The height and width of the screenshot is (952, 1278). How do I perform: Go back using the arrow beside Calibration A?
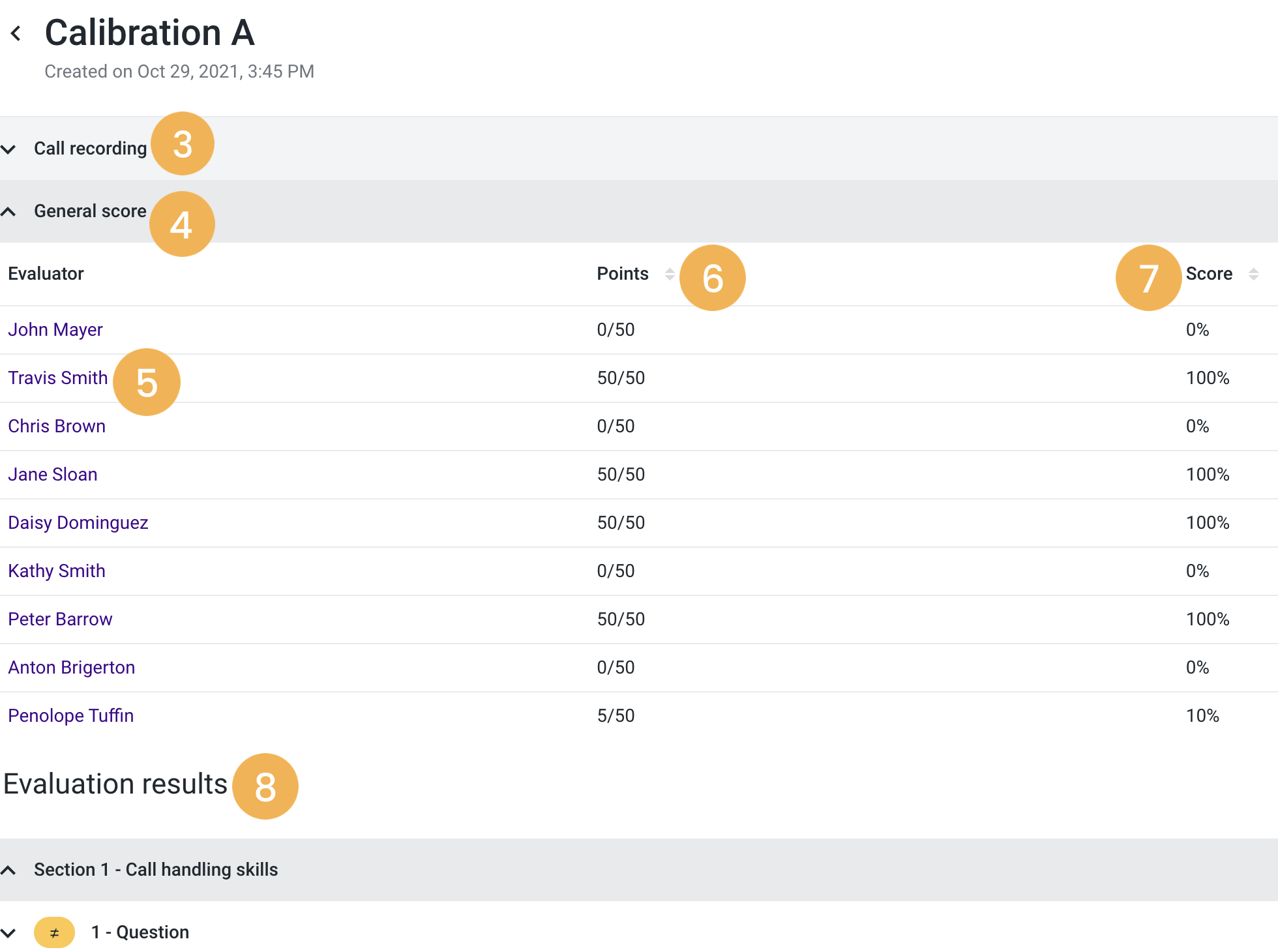pyautogui.click(x=16, y=33)
